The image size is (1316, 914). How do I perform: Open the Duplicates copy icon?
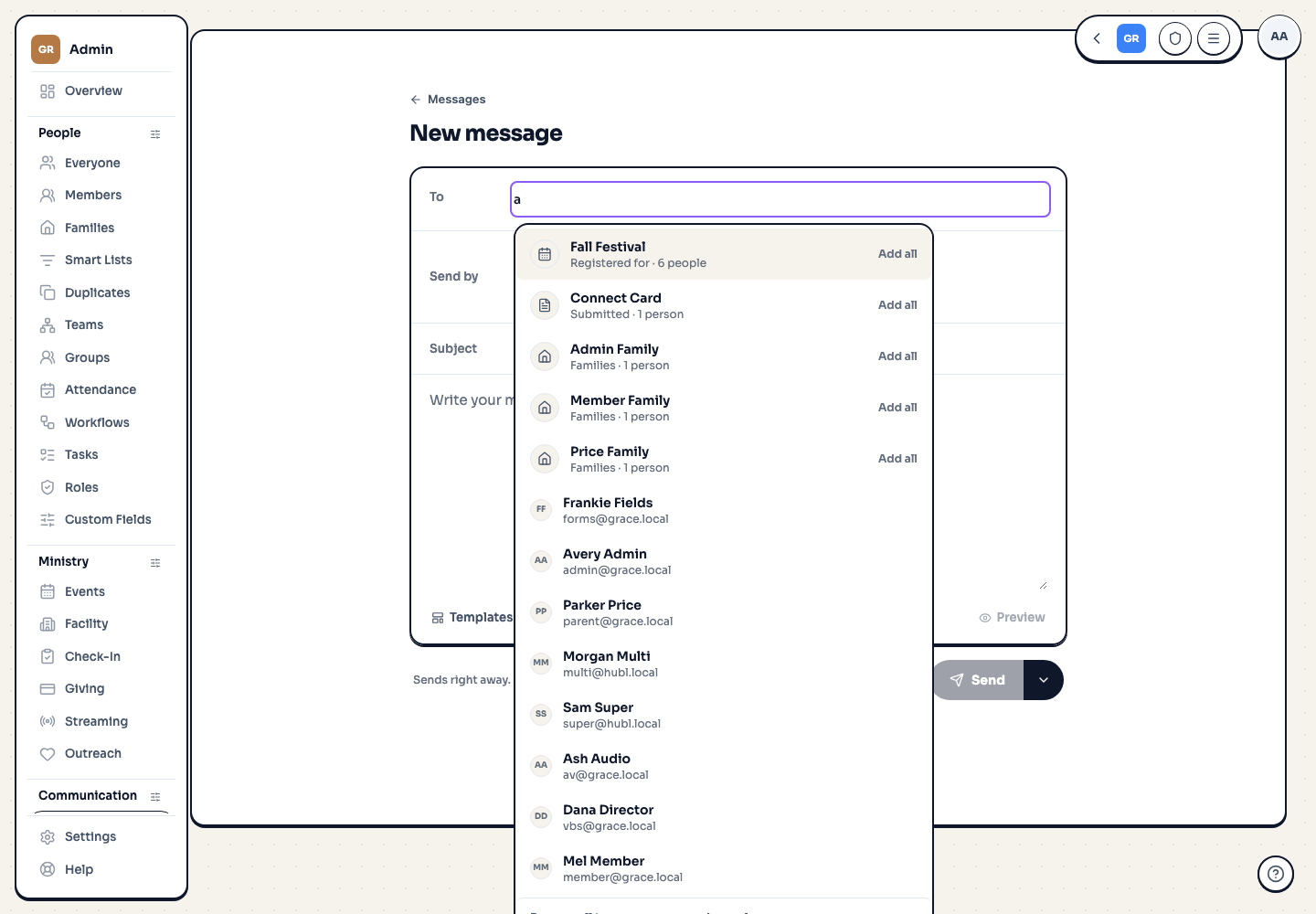tap(48, 293)
